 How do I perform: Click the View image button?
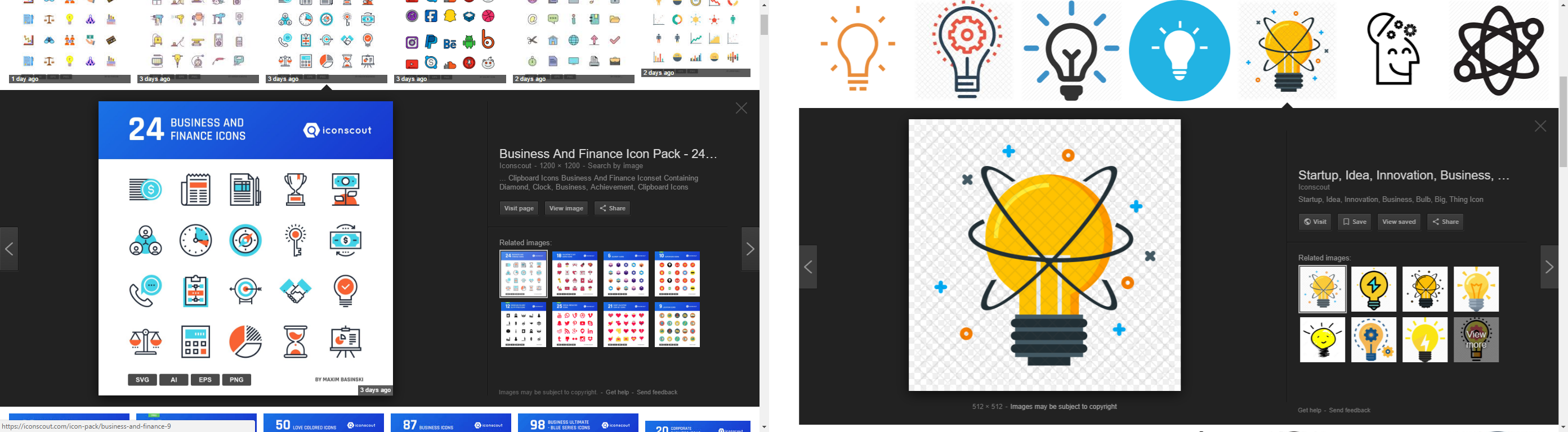[x=566, y=208]
